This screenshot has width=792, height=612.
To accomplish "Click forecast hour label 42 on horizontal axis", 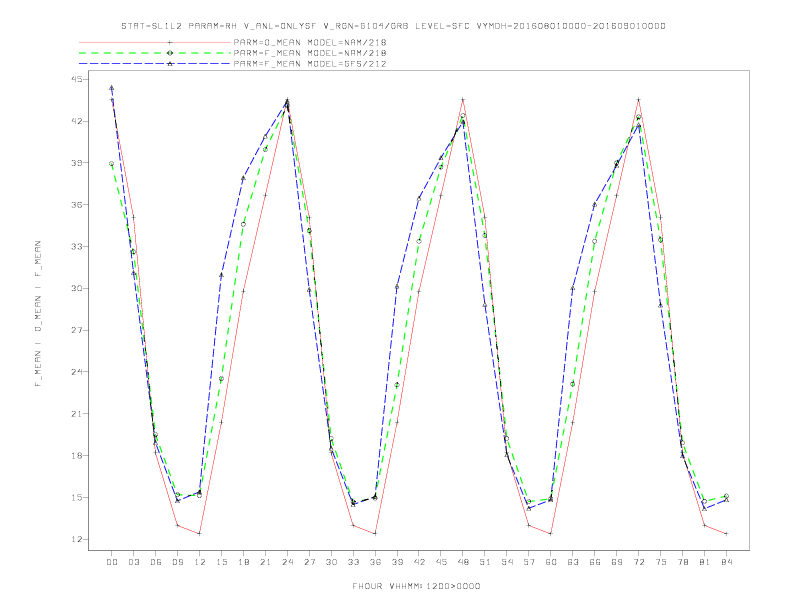I will tap(419, 562).
